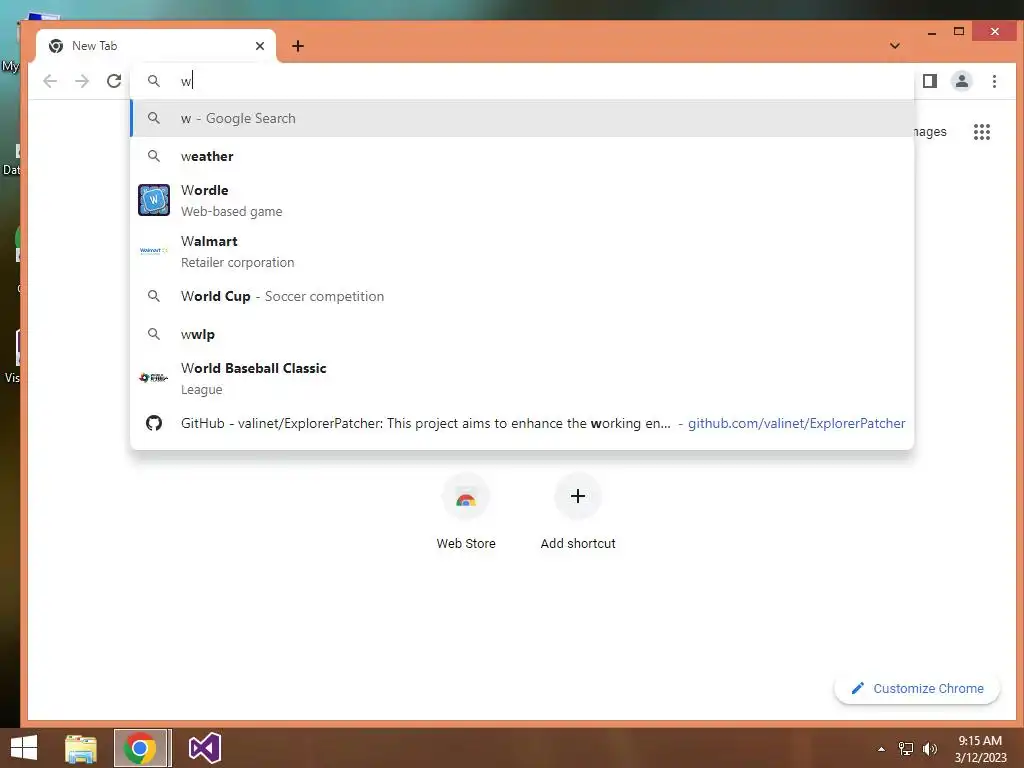Show hidden system tray icons
This screenshot has height=768, width=1024.
click(882, 749)
